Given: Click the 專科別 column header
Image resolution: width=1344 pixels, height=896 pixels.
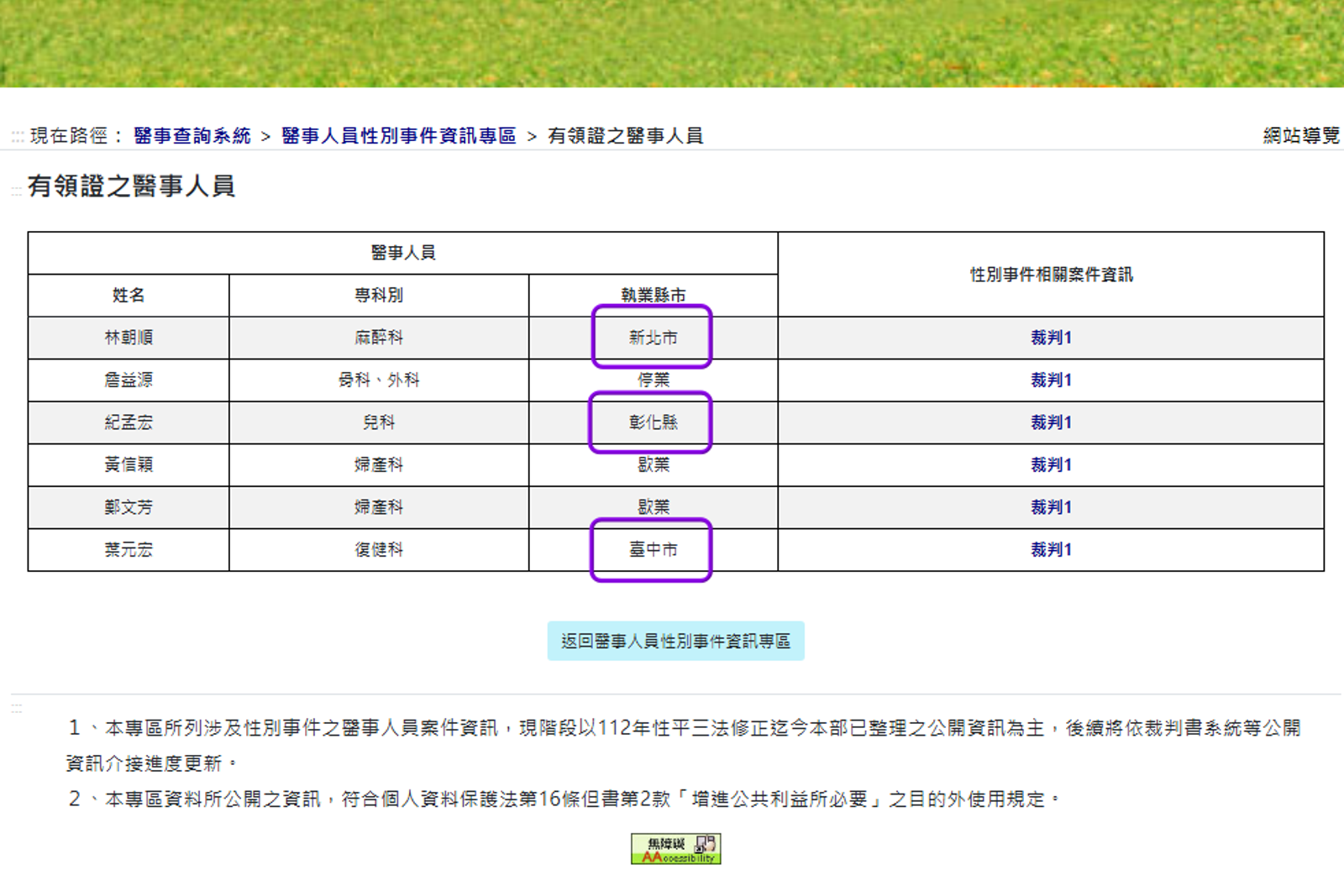Looking at the screenshot, I should [x=378, y=295].
